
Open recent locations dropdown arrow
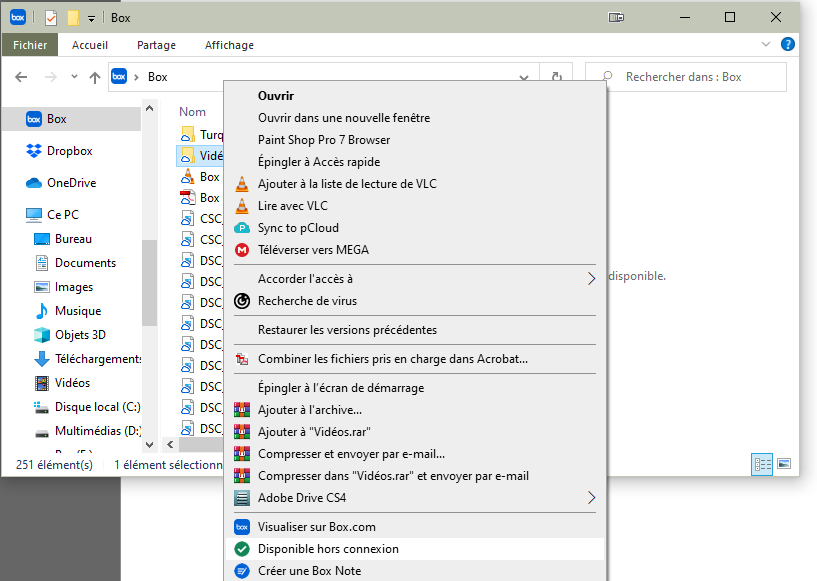point(74,77)
